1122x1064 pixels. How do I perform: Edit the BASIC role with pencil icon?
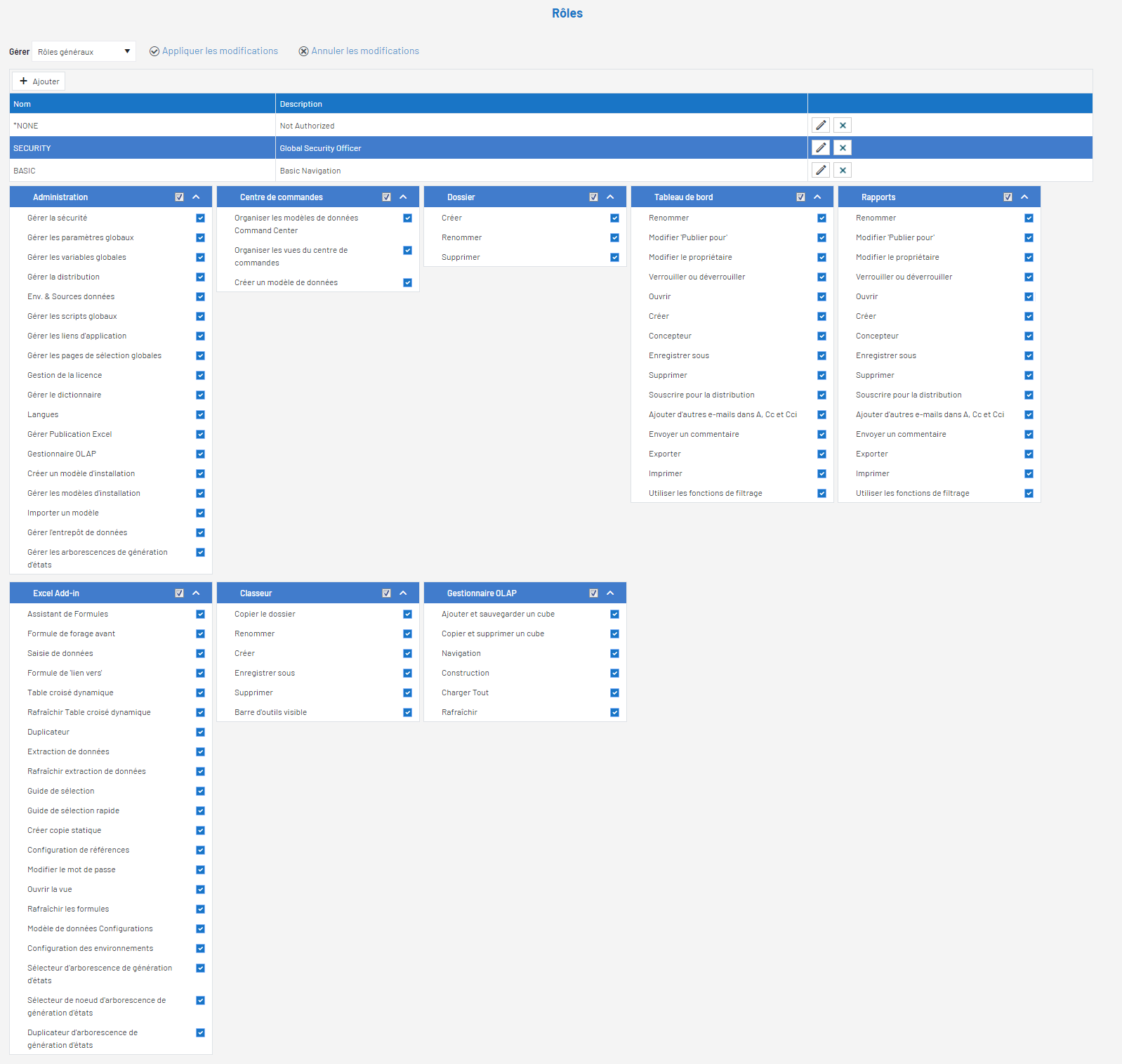coord(821,170)
